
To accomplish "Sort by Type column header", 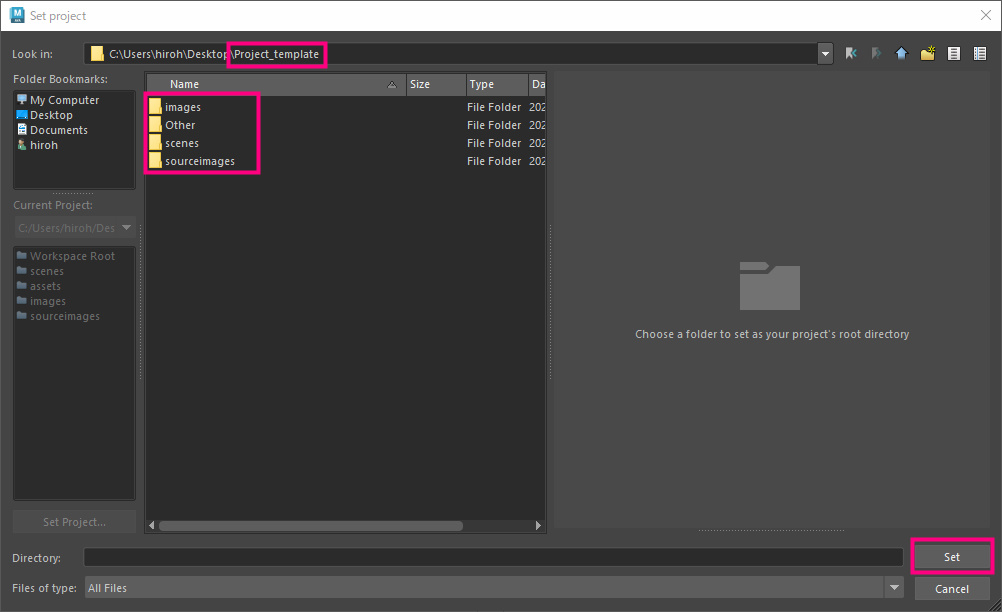I will [497, 84].
